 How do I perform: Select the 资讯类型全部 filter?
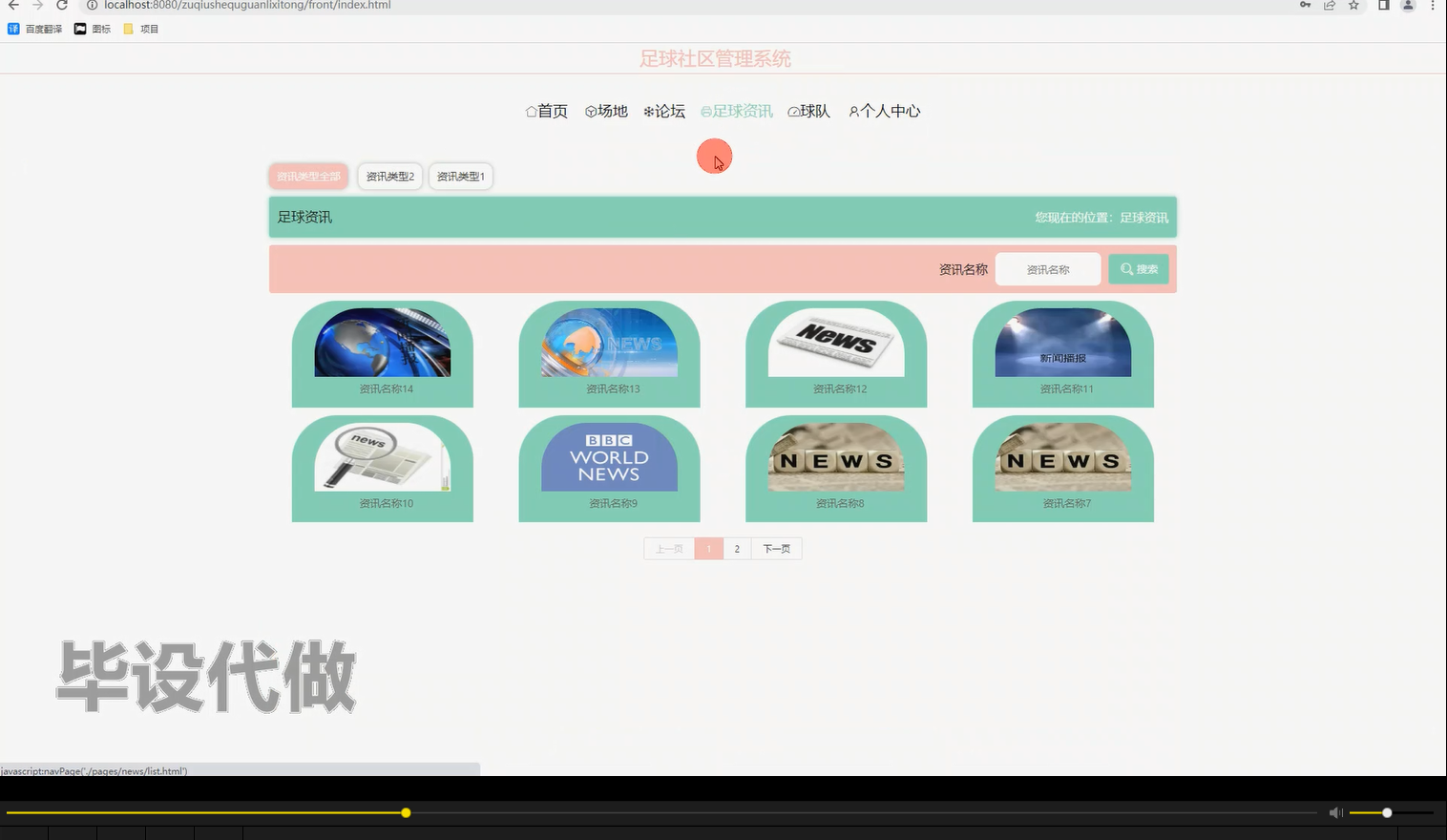pos(307,176)
